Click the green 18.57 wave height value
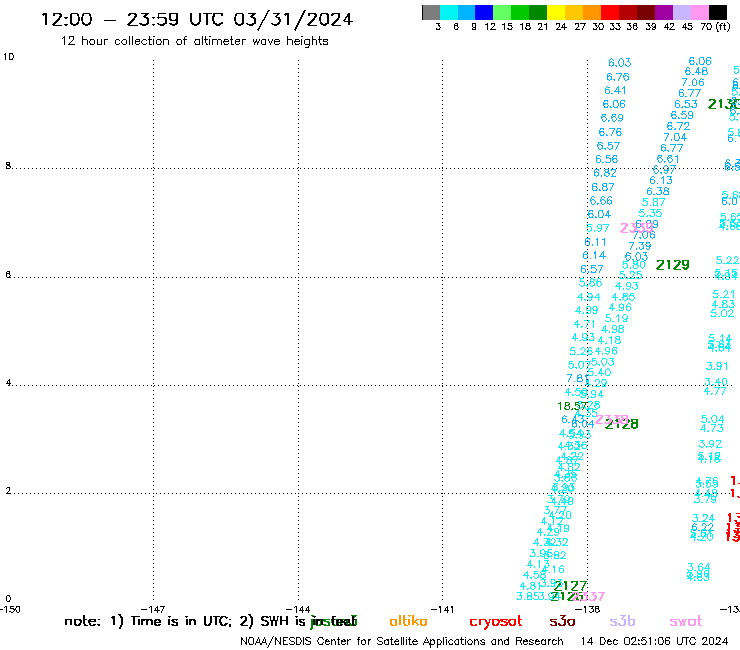 [x=572, y=406]
